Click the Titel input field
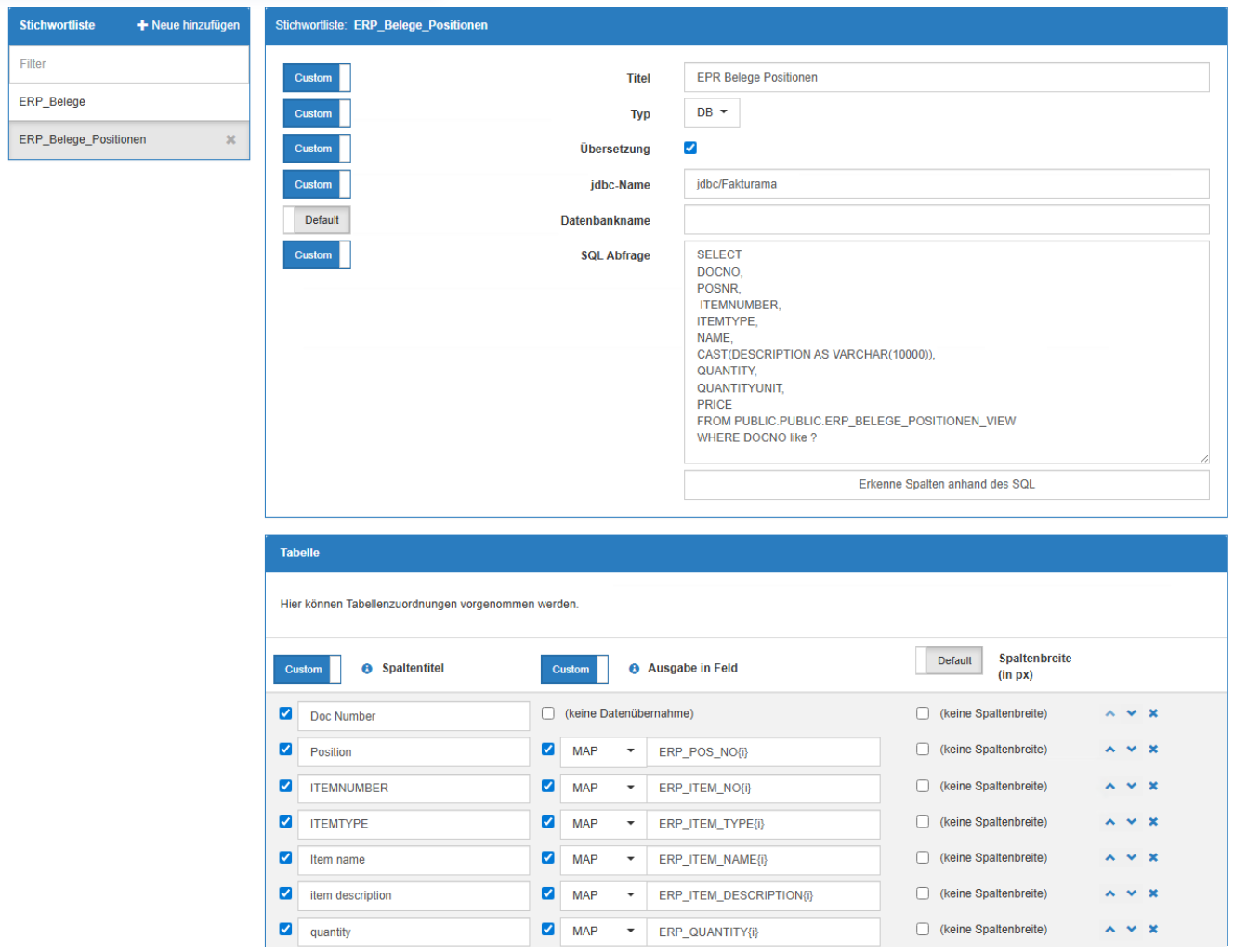This screenshot has width=1234, height=952. pyautogui.click(x=946, y=77)
